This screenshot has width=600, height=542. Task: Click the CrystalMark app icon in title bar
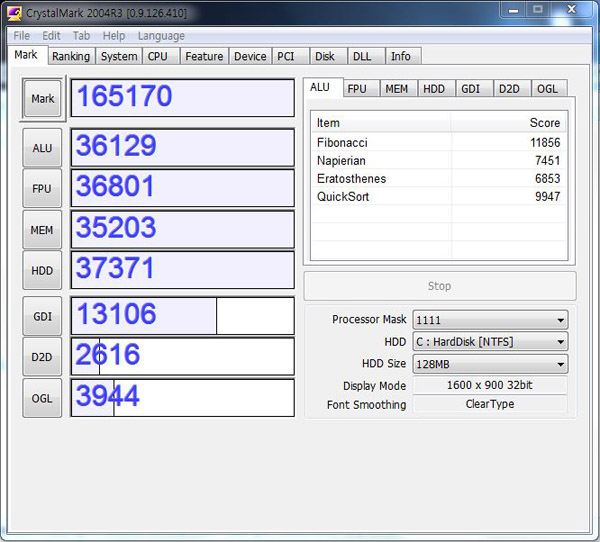[x=15, y=13]
